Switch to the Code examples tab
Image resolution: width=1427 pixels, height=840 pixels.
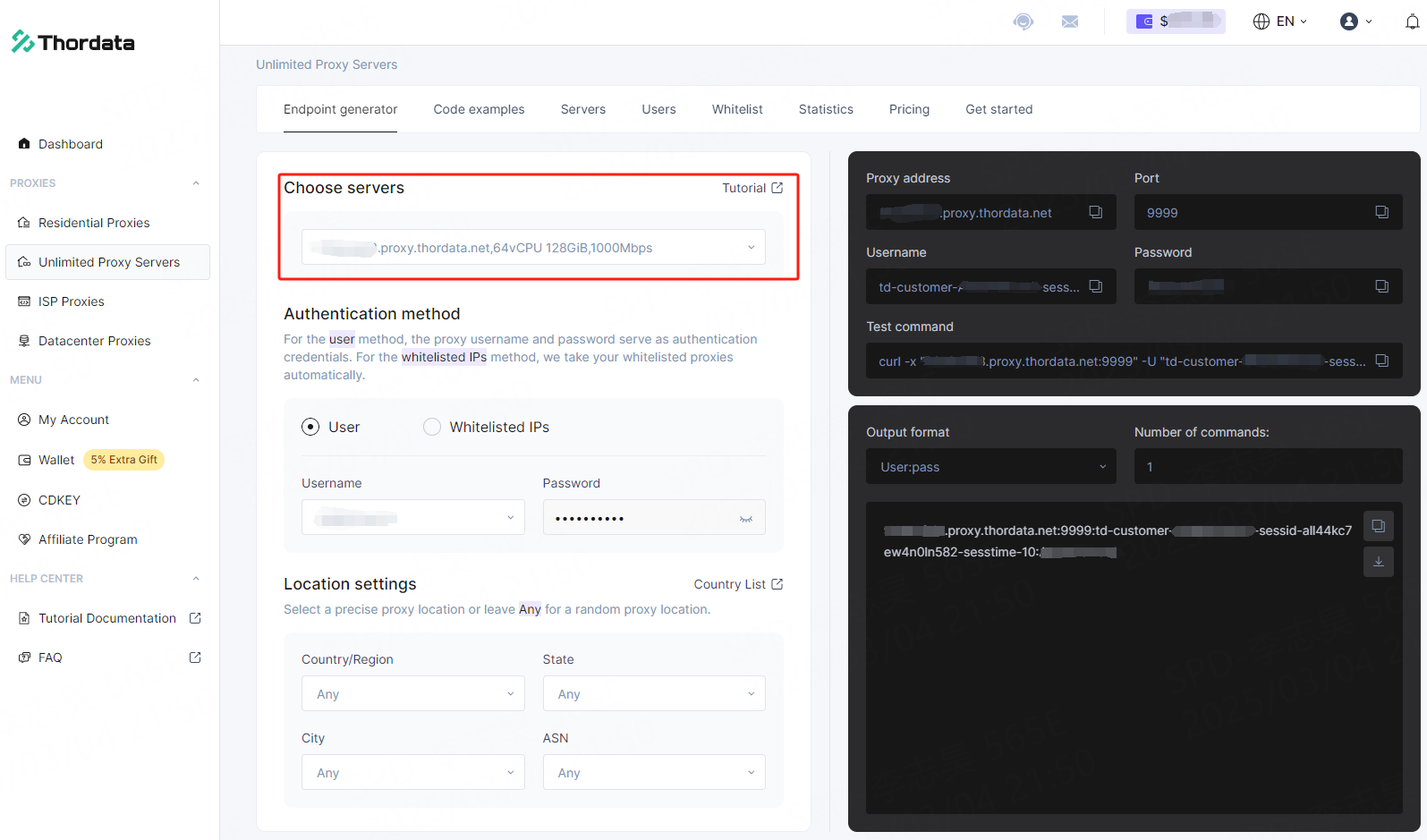pos(479,109)
